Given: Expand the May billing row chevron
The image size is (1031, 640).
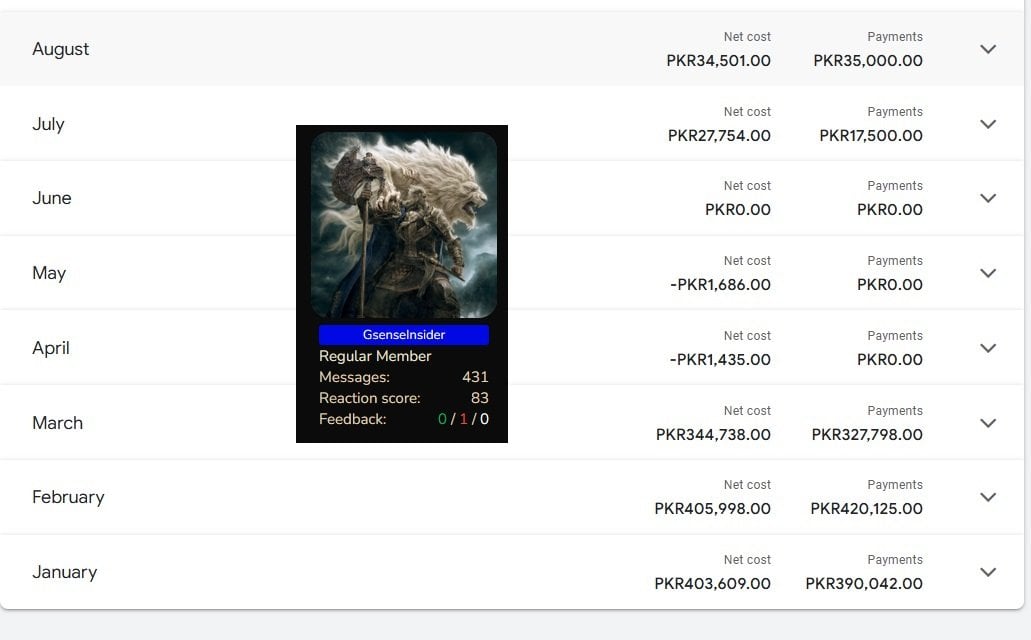Looking at the screenshot, I should tap(988, 273).
